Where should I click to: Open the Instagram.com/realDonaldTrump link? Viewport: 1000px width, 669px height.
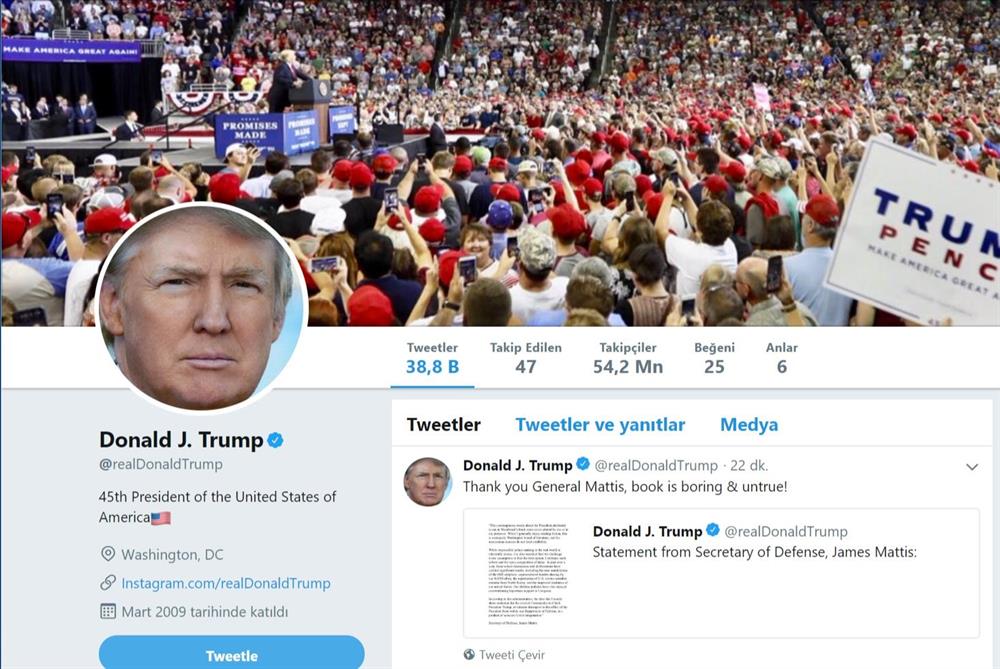point(226,583)
